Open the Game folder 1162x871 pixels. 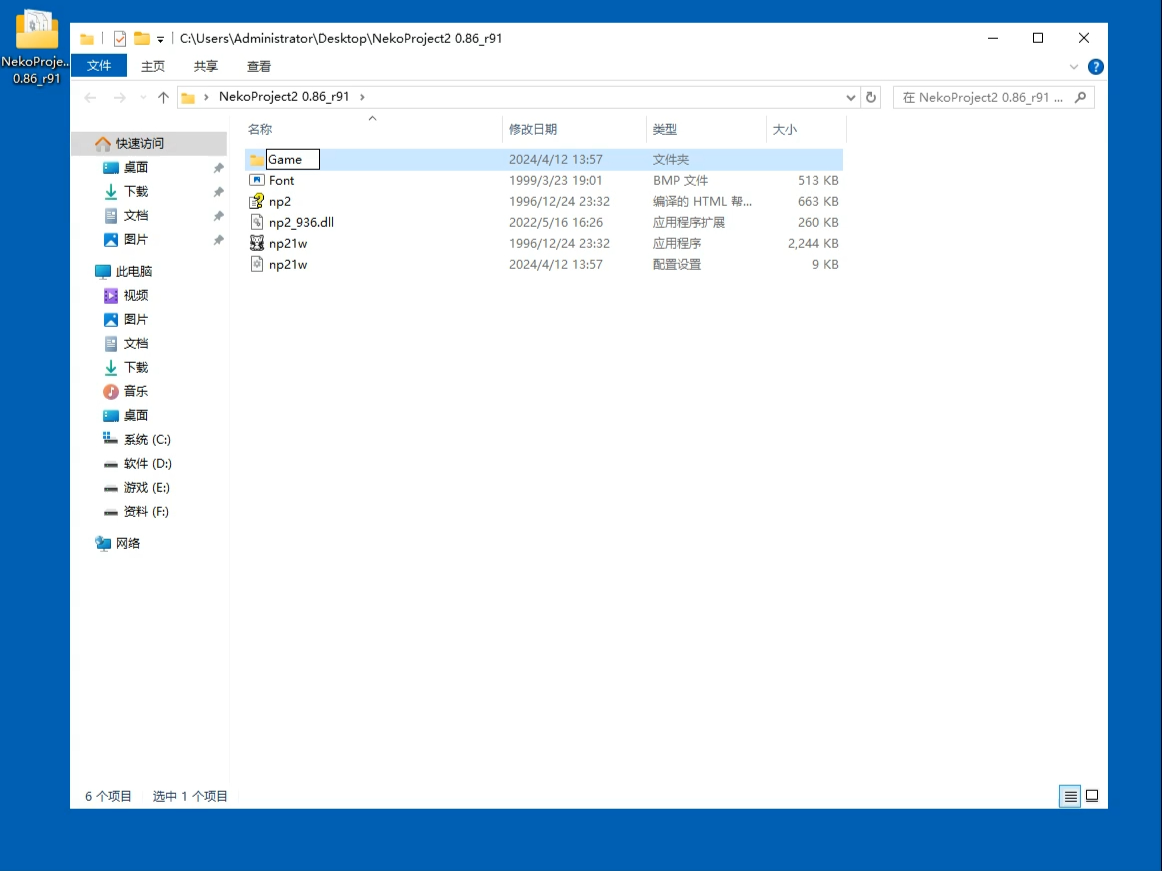pyautogui.click(x=286, y=159)
